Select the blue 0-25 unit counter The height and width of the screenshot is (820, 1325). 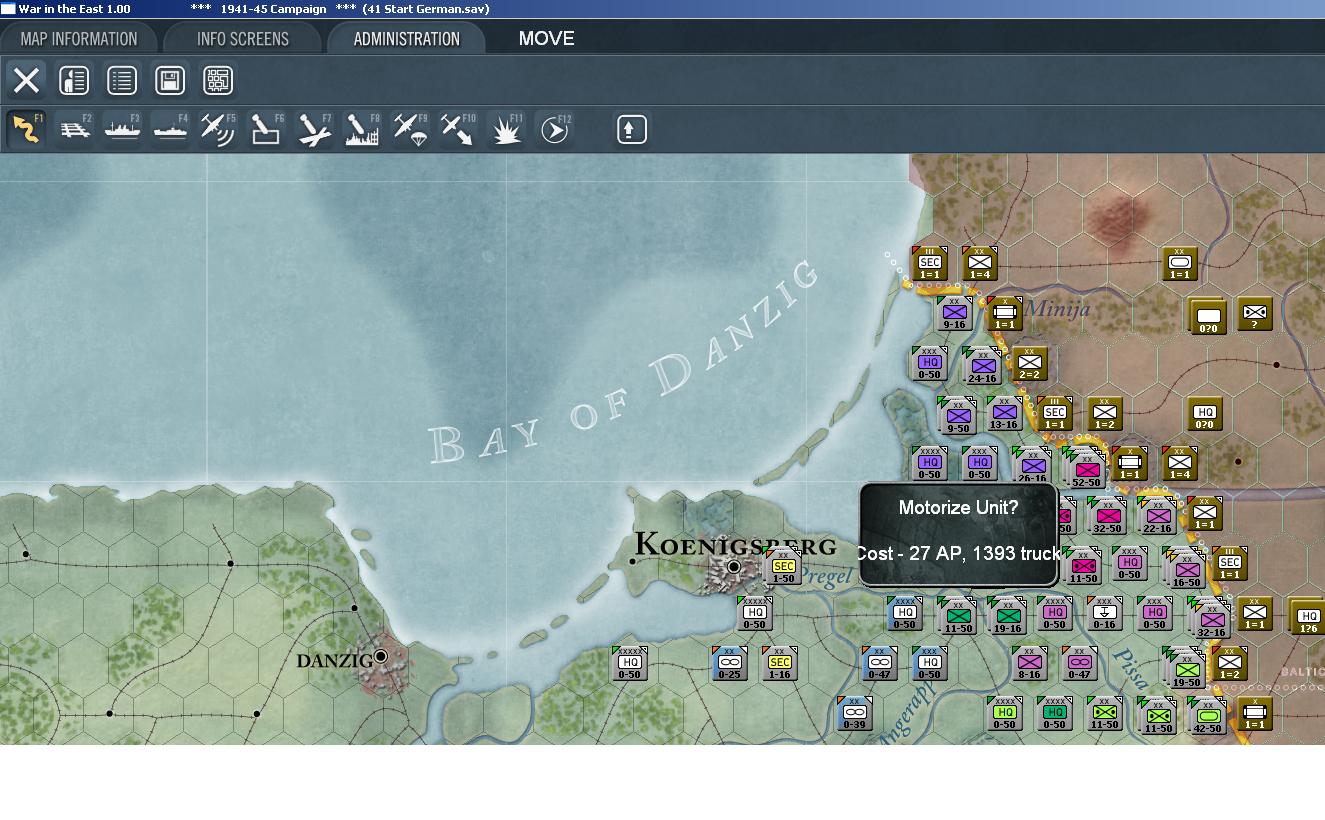[730, 664]
